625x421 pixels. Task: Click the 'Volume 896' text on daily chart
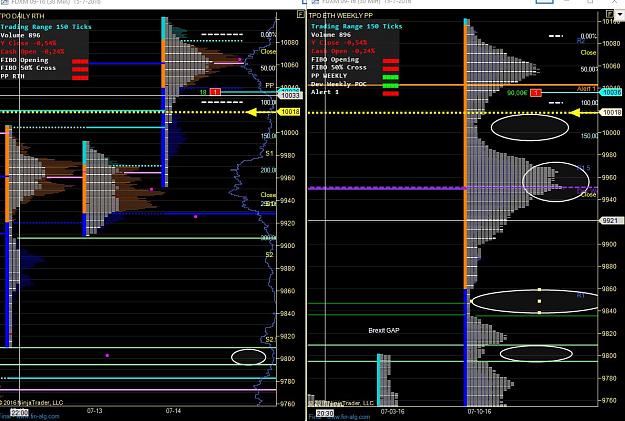[20, 35]
